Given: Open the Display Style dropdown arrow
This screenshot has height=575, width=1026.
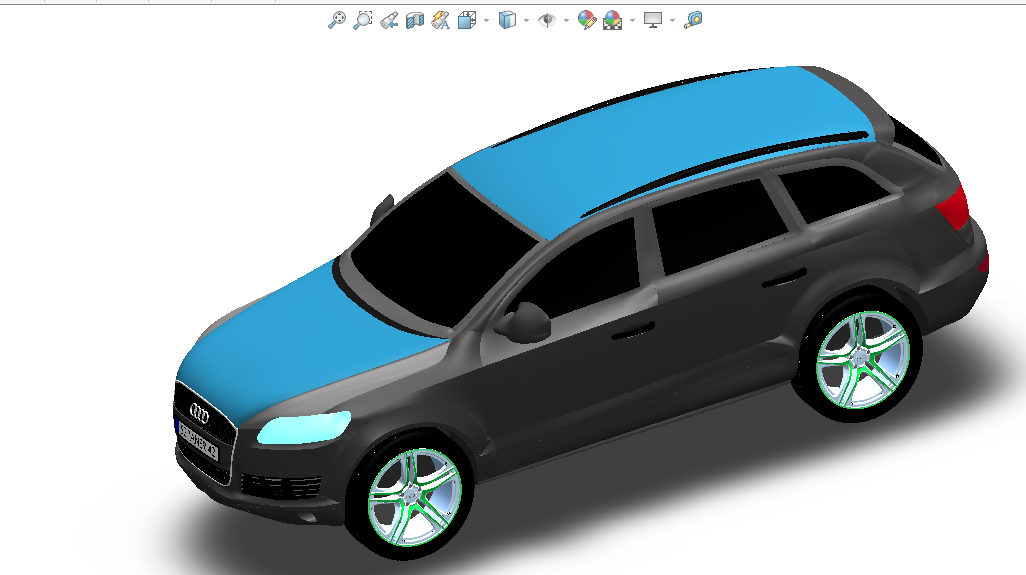Looking at the screenshot, I should coord(526,21).
